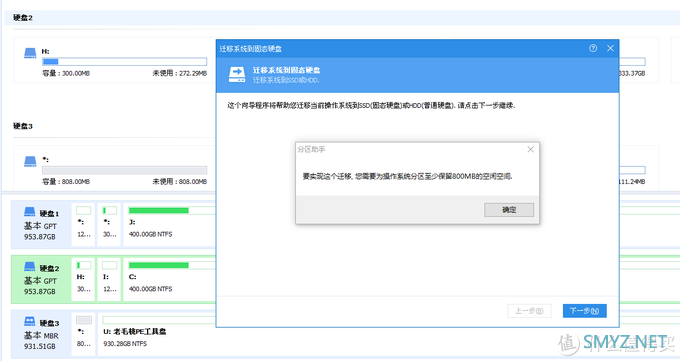Click the 硬盘2 section heading
The image size is (680, 361).
pyautogui.click(x=23, y=18)
